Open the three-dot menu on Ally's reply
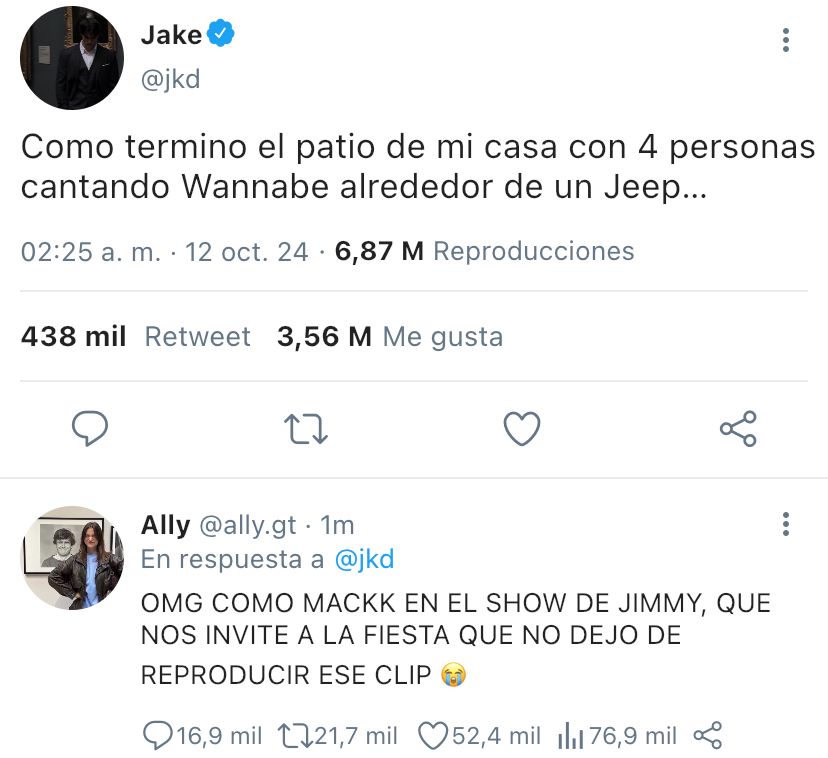 (x=786, y=524)
